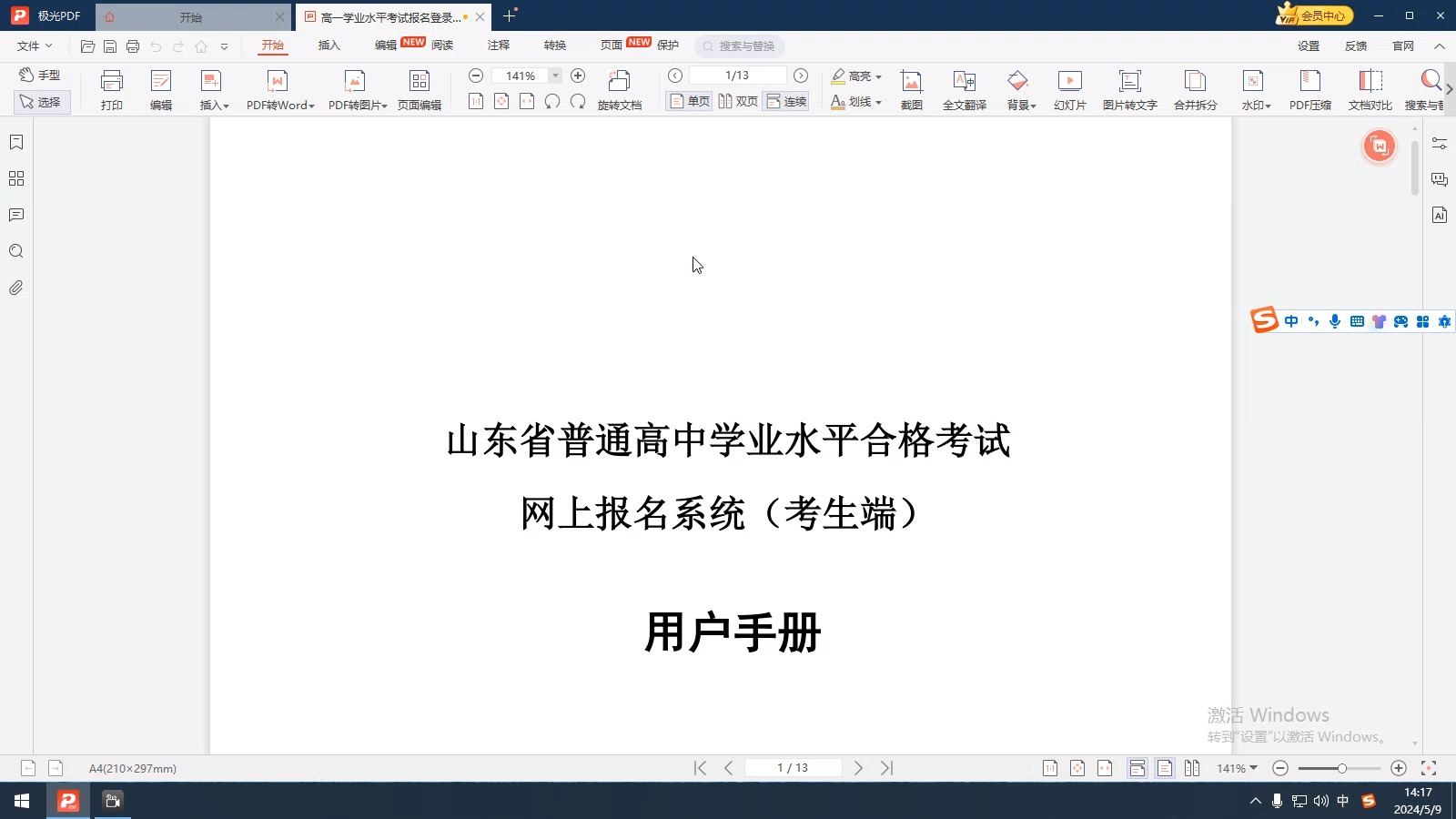Select the 截图 screenshot tool
1456x819 pixels.
(x=911, y=88)
